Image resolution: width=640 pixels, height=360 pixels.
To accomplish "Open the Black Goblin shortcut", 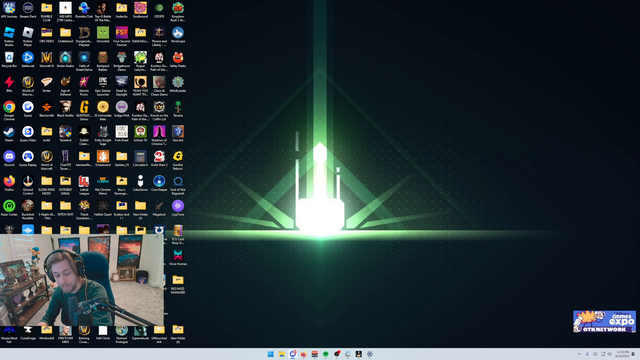I will tap(65, 109).
